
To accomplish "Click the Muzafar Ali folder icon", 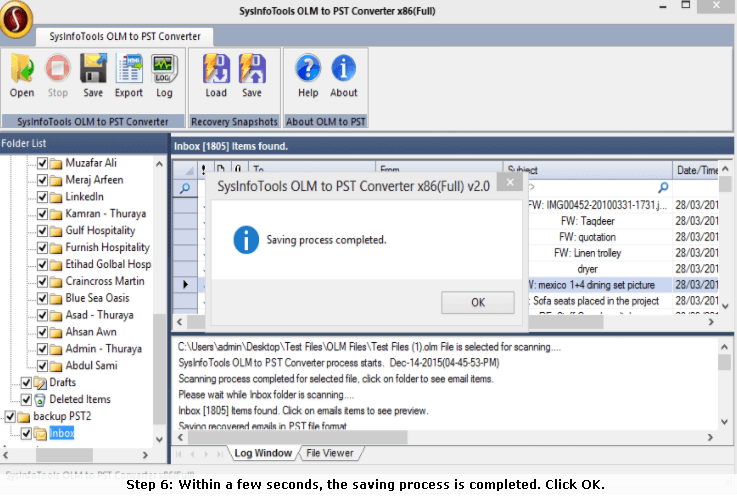I will [56, 163].
